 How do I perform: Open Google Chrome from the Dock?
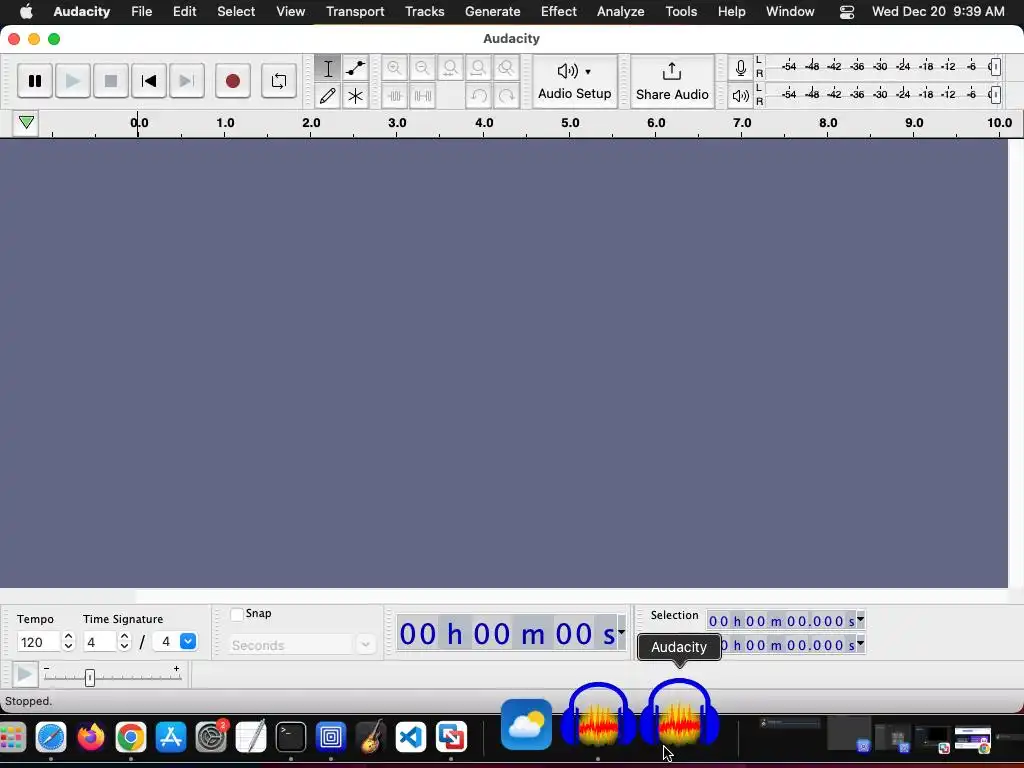tap(131, 737)
